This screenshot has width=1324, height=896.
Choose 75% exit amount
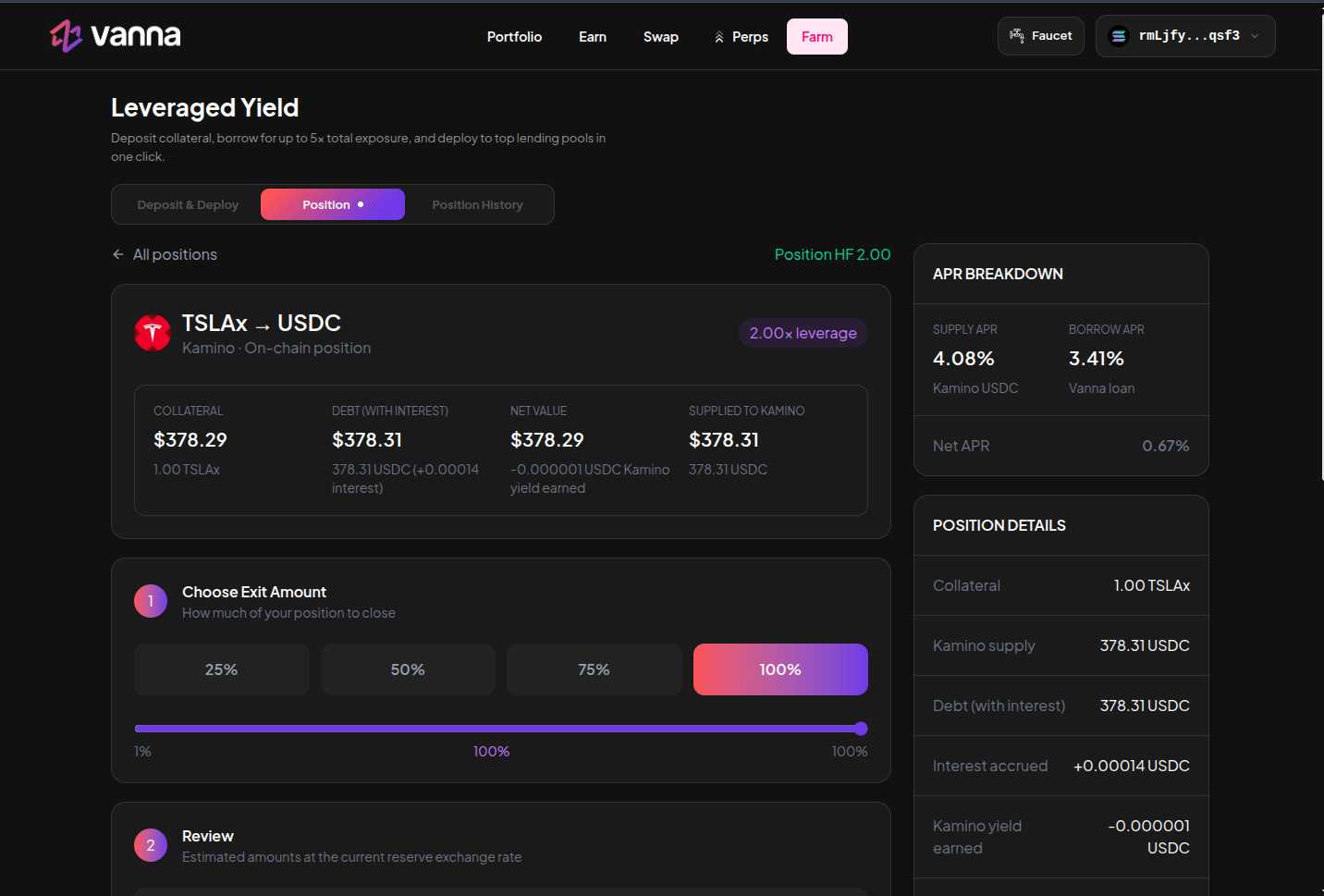[x=594, y=669]
